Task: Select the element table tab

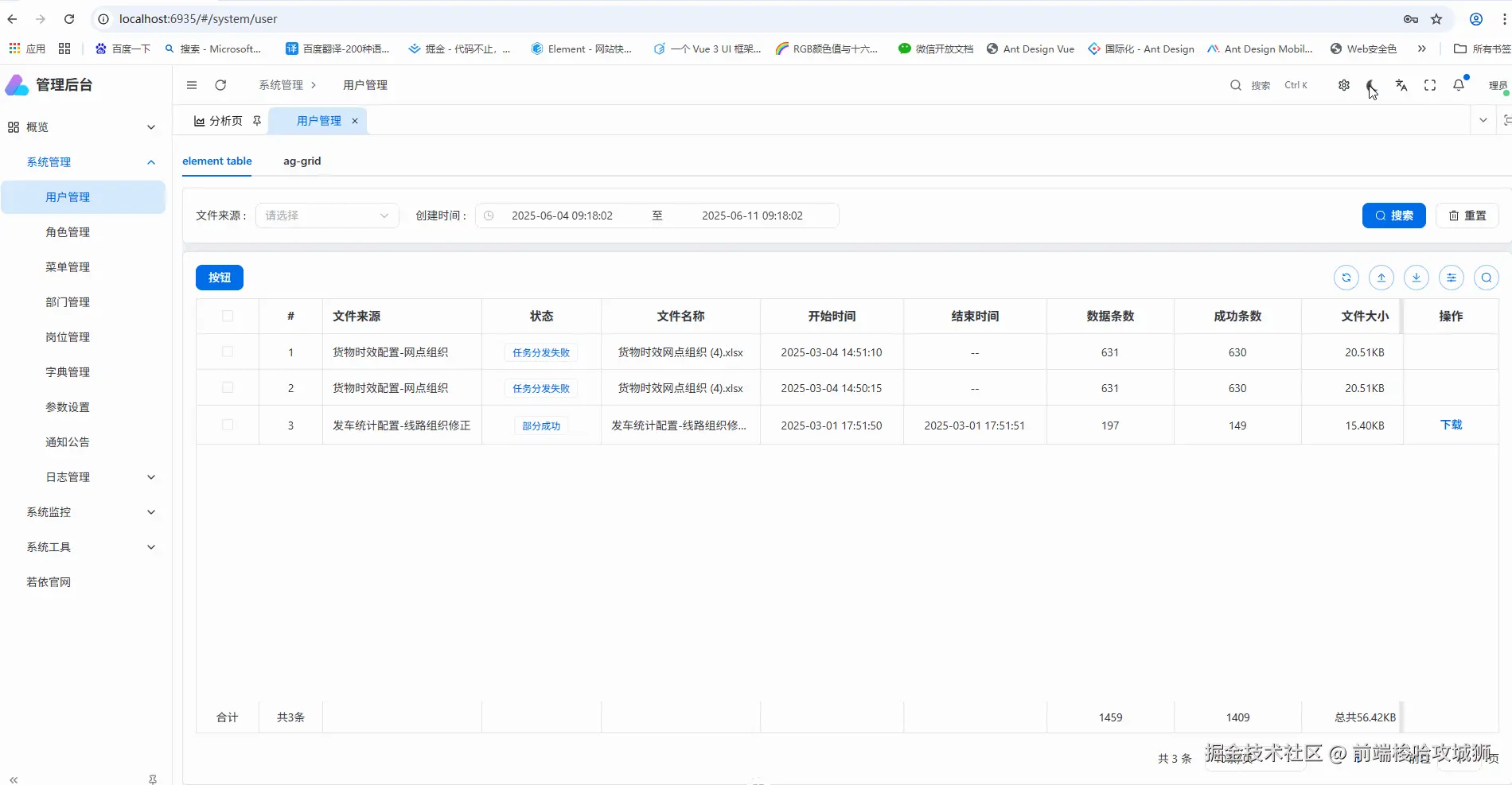Action: (217, 161)
